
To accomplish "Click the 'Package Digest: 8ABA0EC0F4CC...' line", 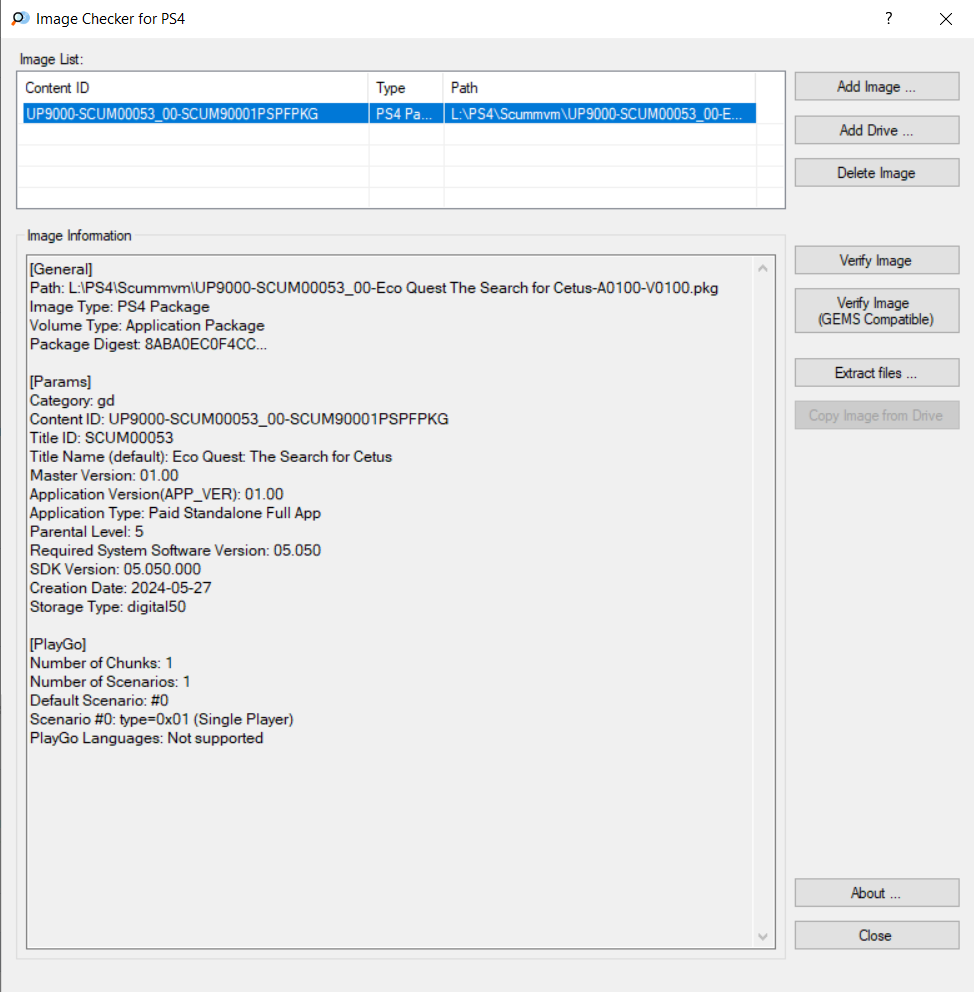I will click(x=148, y=344).
